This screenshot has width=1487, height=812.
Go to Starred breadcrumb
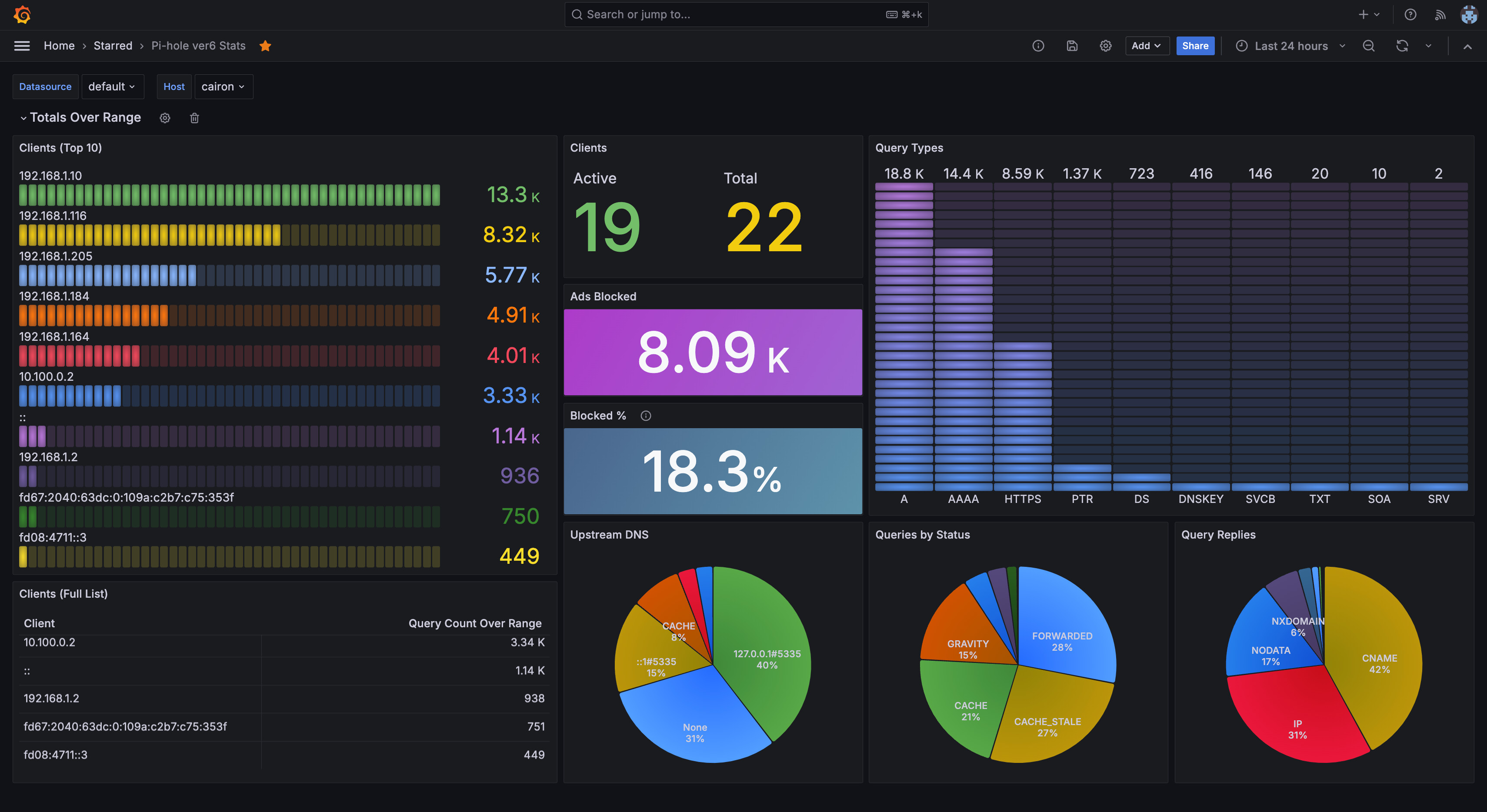(x=113, y=46)
